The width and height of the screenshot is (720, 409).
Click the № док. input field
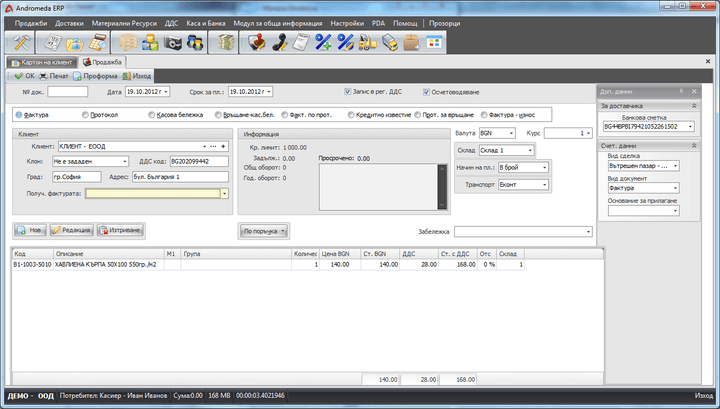[x=68, y=92]
